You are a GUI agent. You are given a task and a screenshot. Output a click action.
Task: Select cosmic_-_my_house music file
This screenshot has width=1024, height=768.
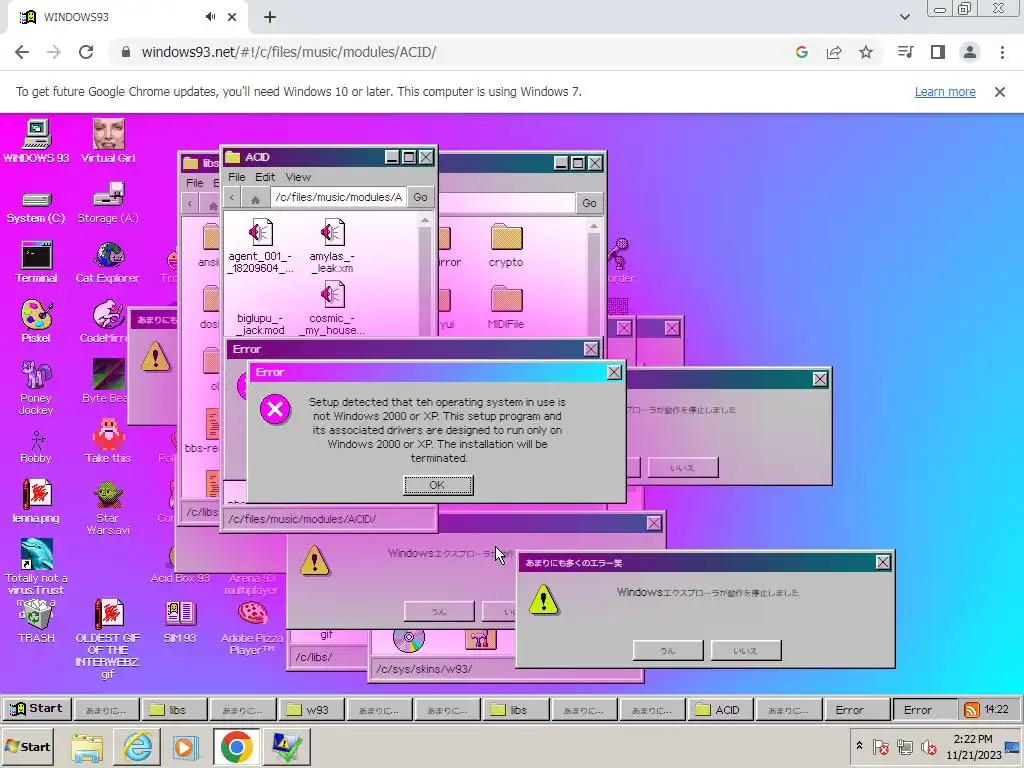click(332, 308)
